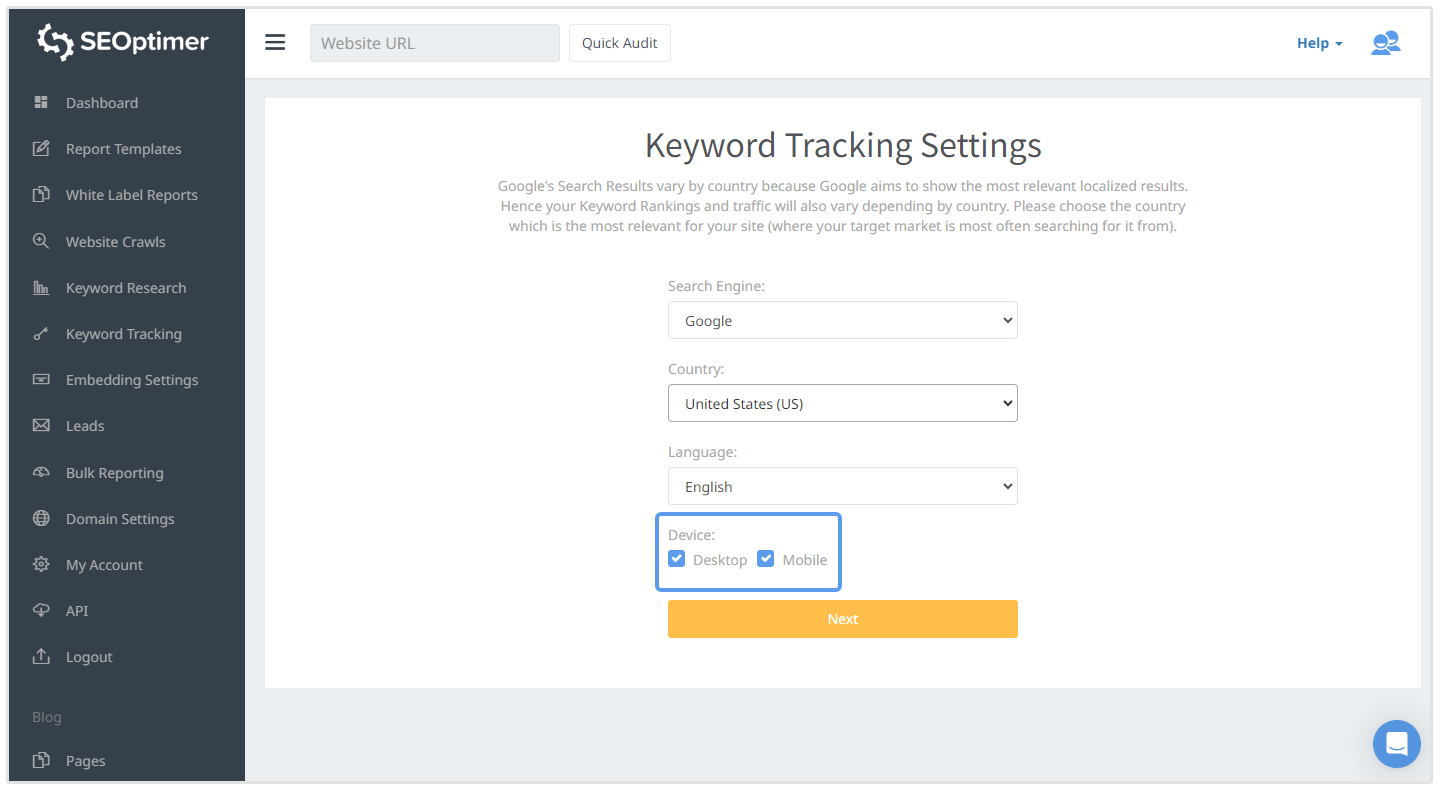
Task: Open the Search Engine dropdown
Action: [x=842, y=321]
